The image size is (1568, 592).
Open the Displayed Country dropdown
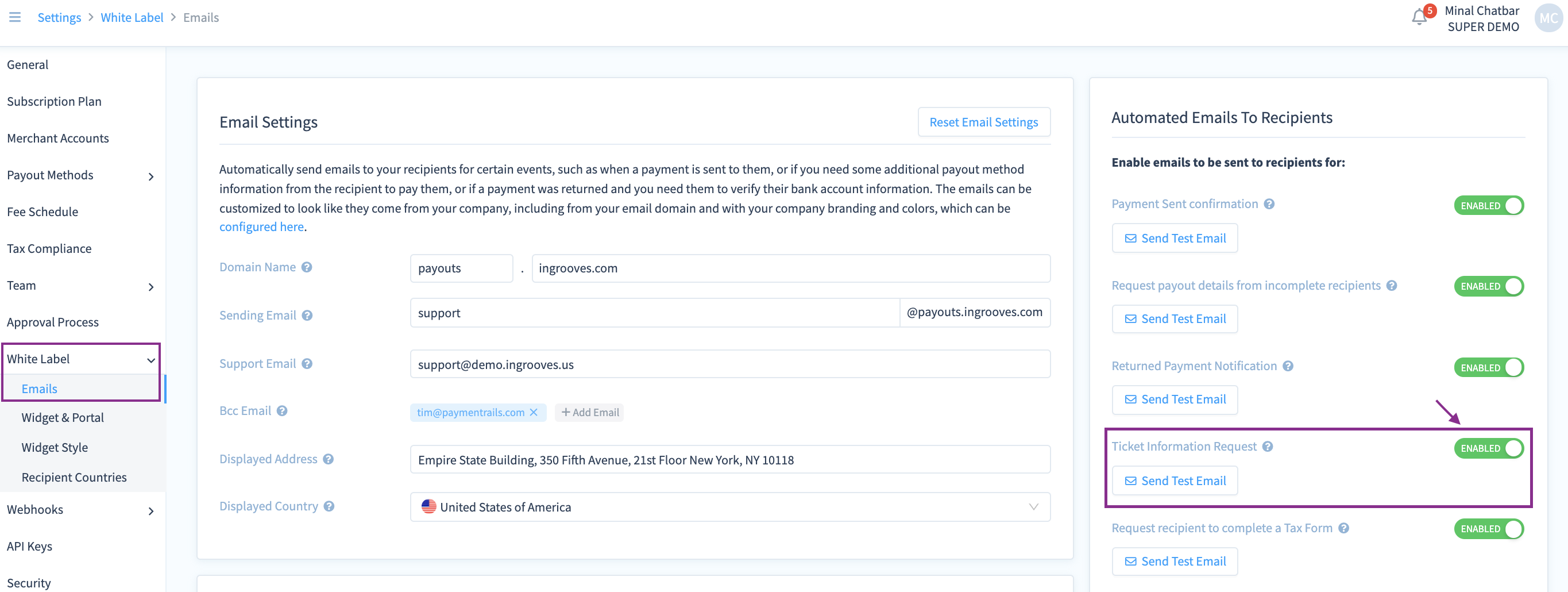pos(729,508)
